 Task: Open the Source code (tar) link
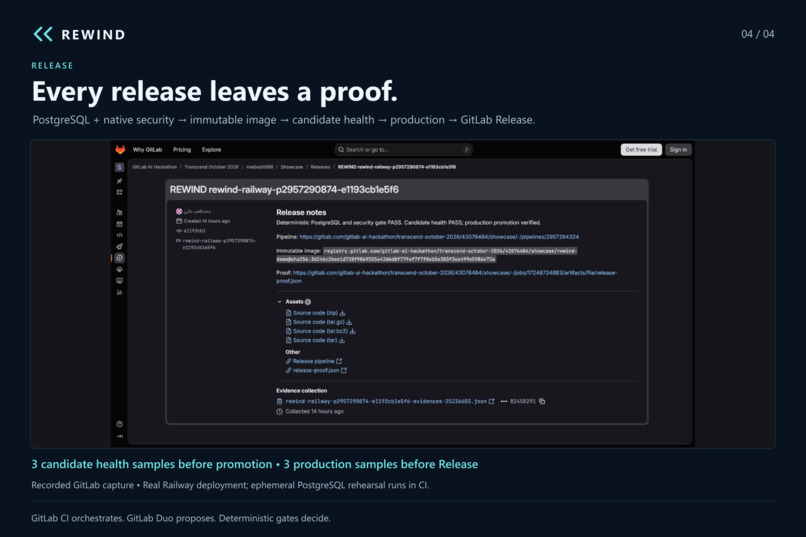(315, 340)
